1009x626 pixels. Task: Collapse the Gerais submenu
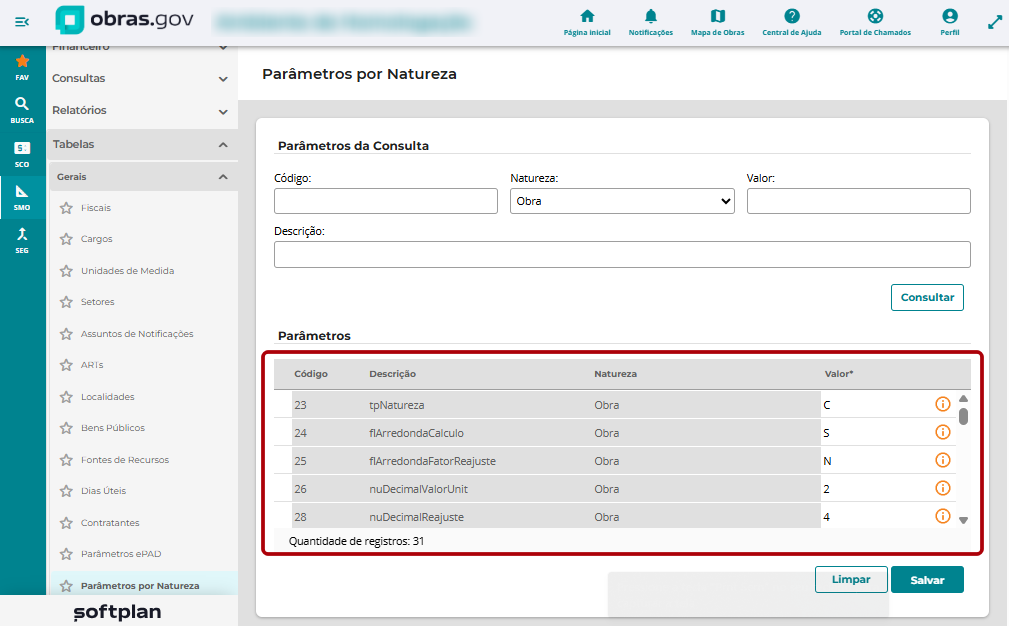pyautogui.click(x=143, y=177)
